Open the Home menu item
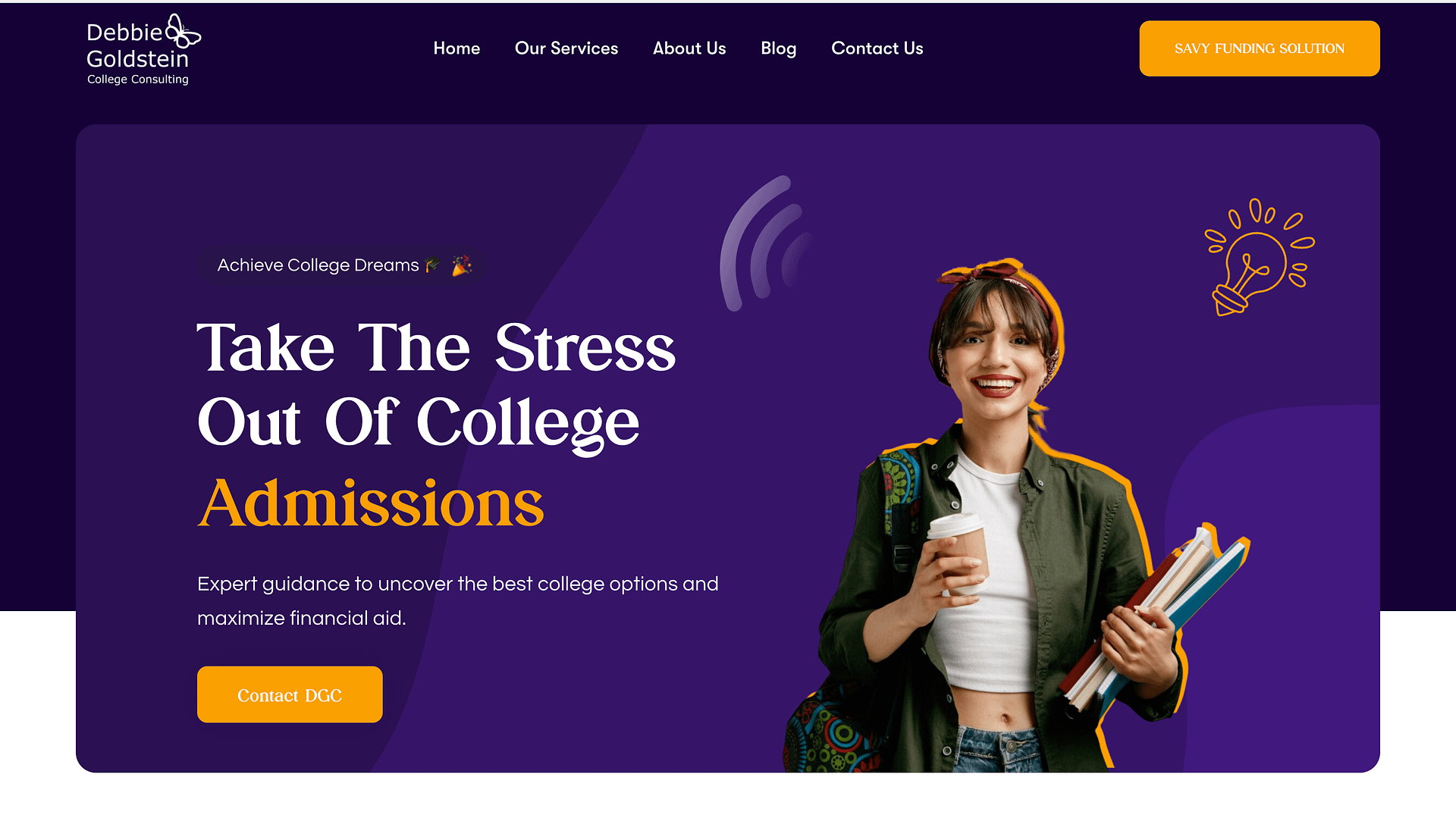 click(457, 49)
